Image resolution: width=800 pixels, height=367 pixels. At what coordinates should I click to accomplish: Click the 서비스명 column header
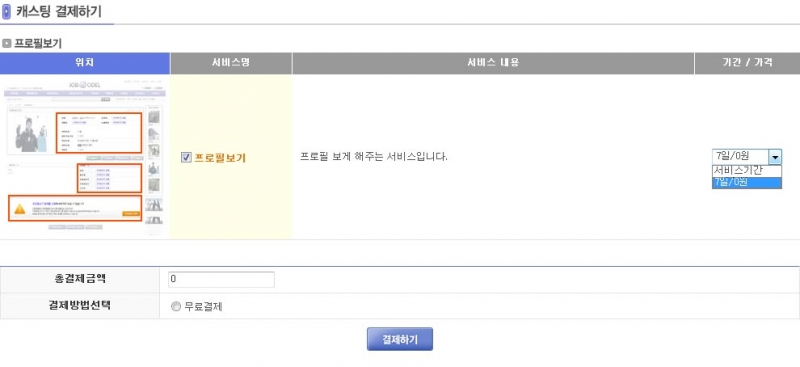pos(231,63)
